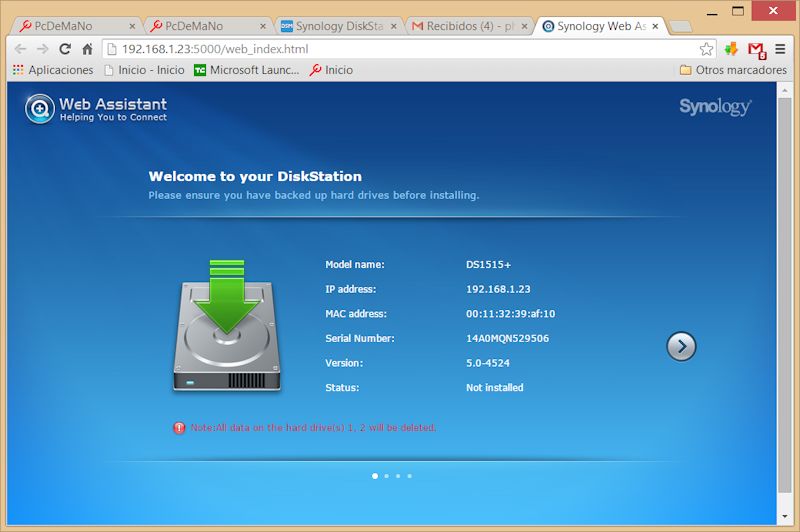Click the red warning icon beside Note
The image size is (800, 532).
click(179, 427)
